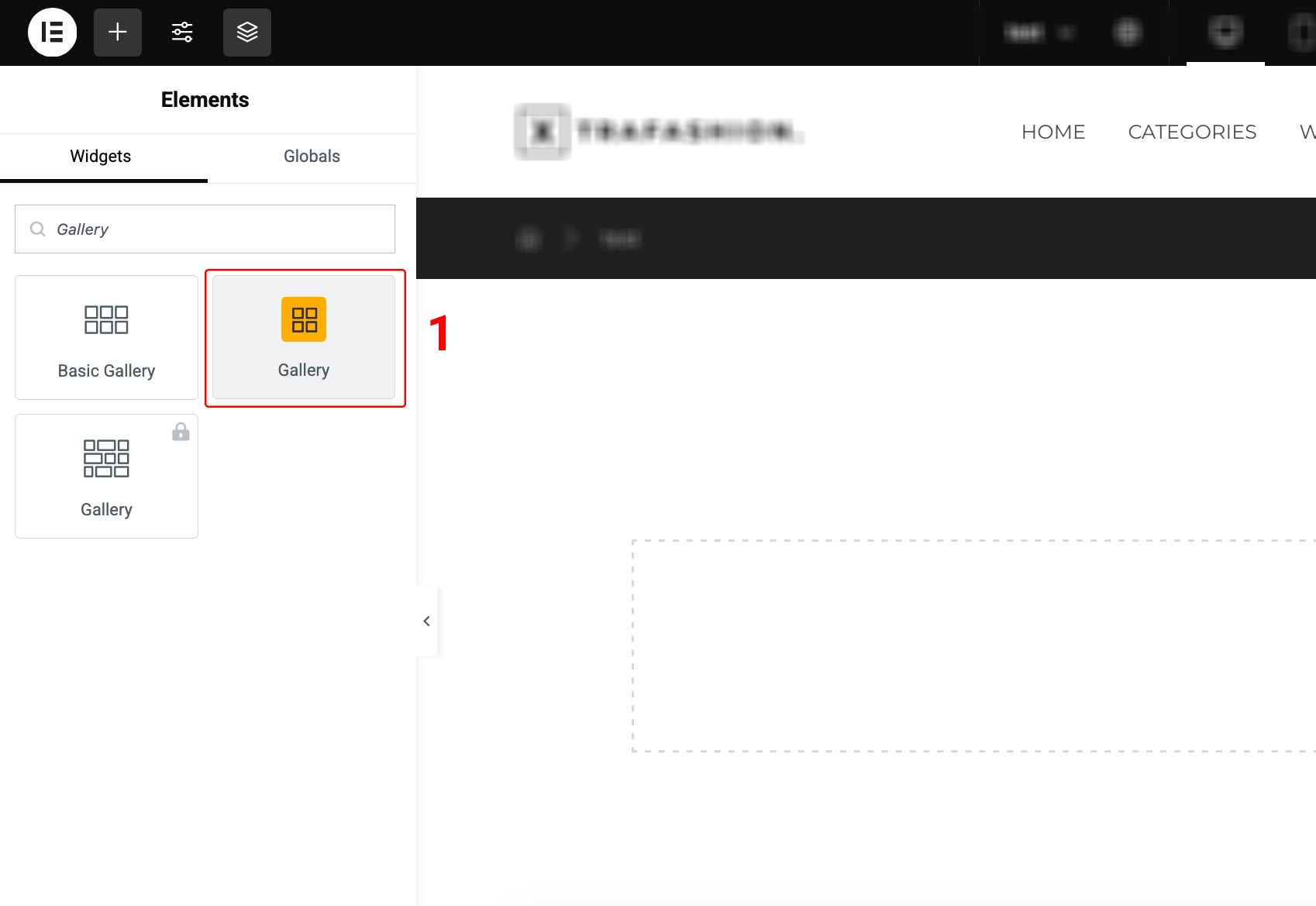Click the blurred site logo in header
This screenshot has height=906, width=1316.
[x=659, y=132]
